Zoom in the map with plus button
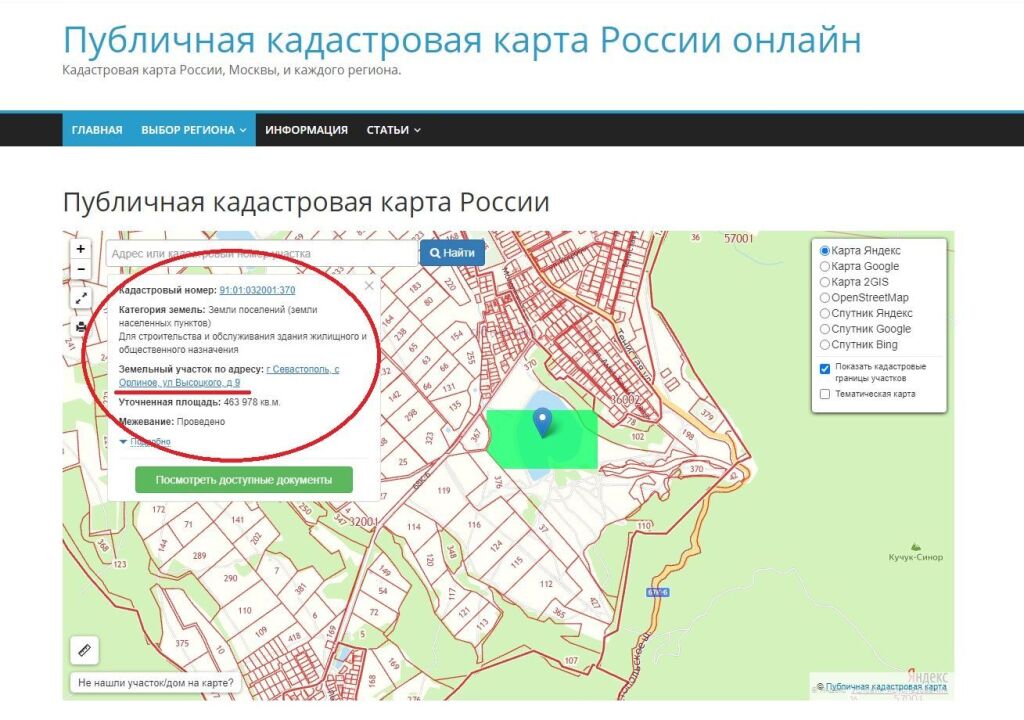The height and width of the screenshot is (720, 1024). pyautogui.click(x=81, y=249)
